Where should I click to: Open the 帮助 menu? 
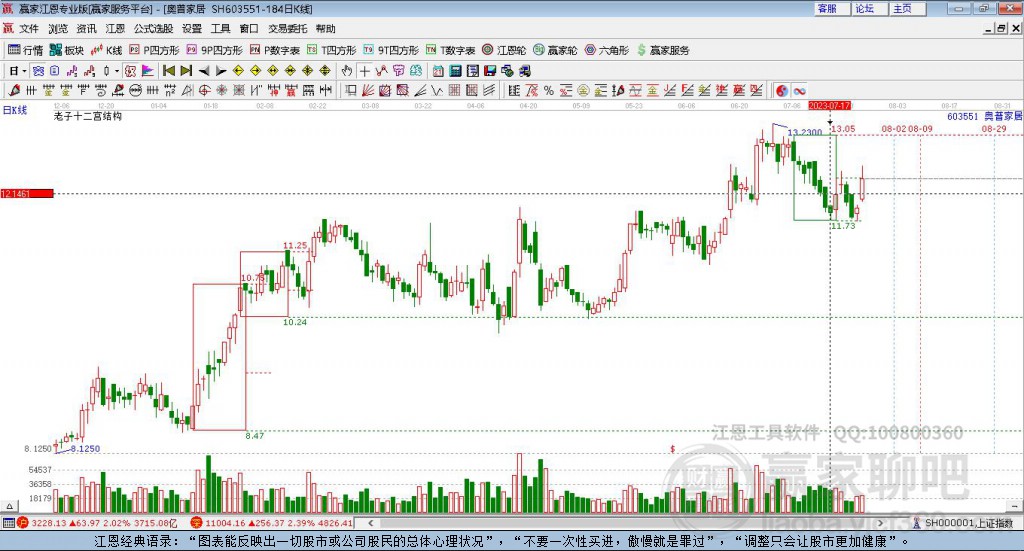pos(325,29)
